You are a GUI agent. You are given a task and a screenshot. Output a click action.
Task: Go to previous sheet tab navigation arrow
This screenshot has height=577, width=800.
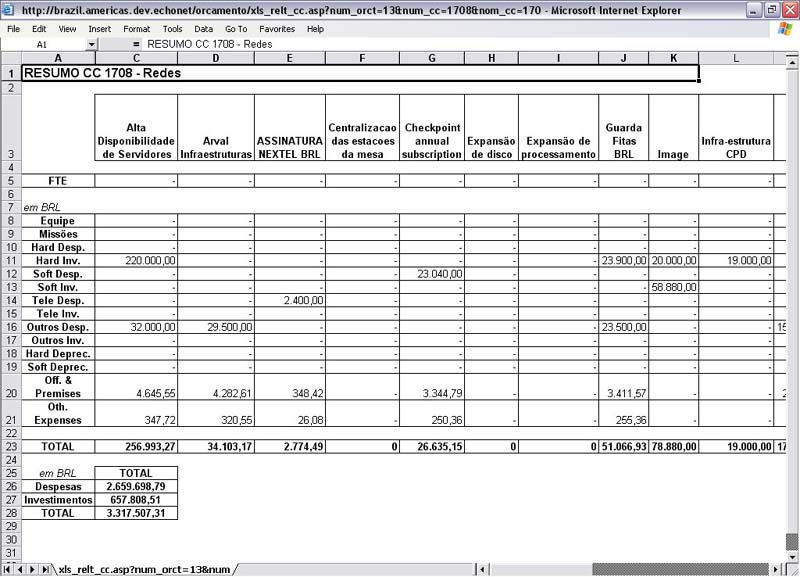pyautogui.click(x=20, y=569)
